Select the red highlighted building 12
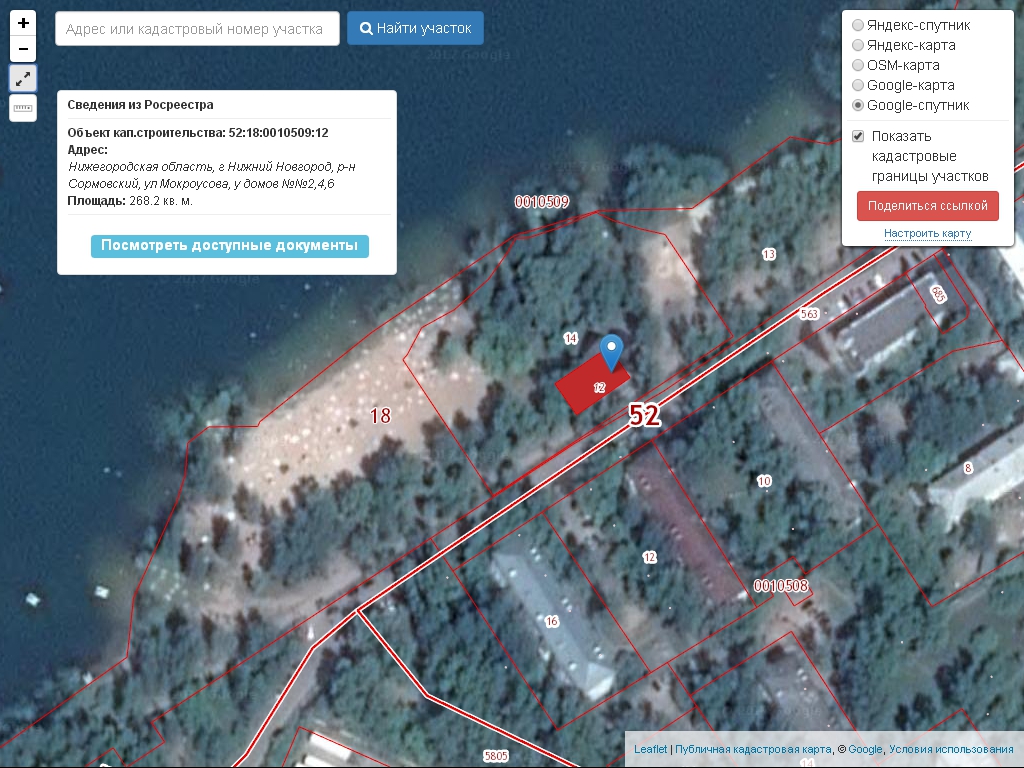 click(x=592, y=383)
